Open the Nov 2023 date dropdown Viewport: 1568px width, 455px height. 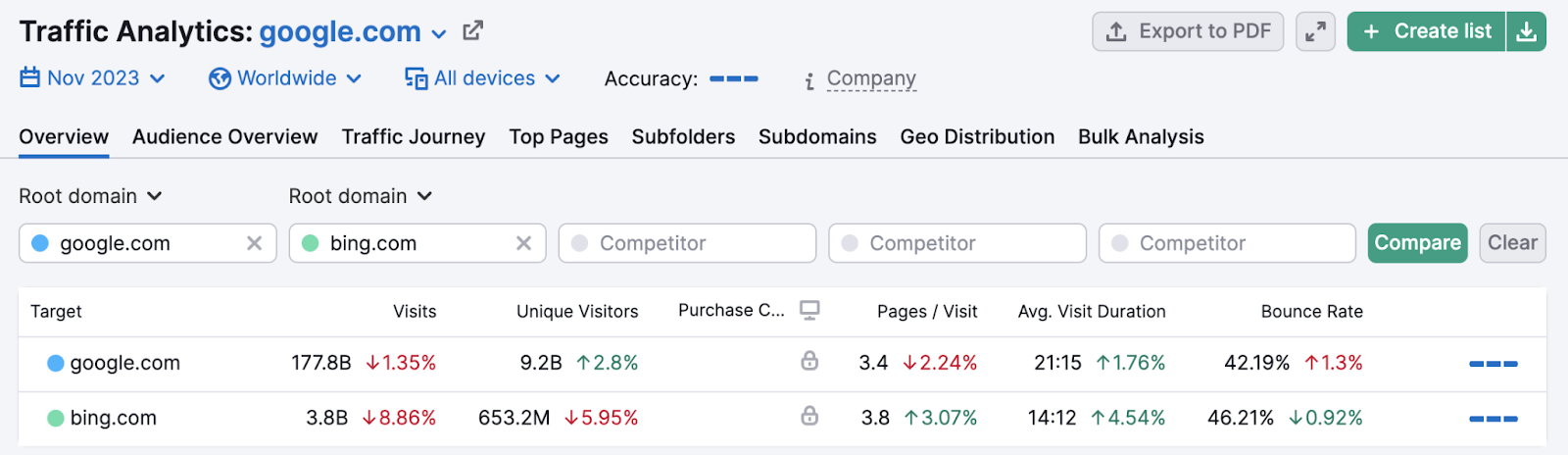click(93, 78)
